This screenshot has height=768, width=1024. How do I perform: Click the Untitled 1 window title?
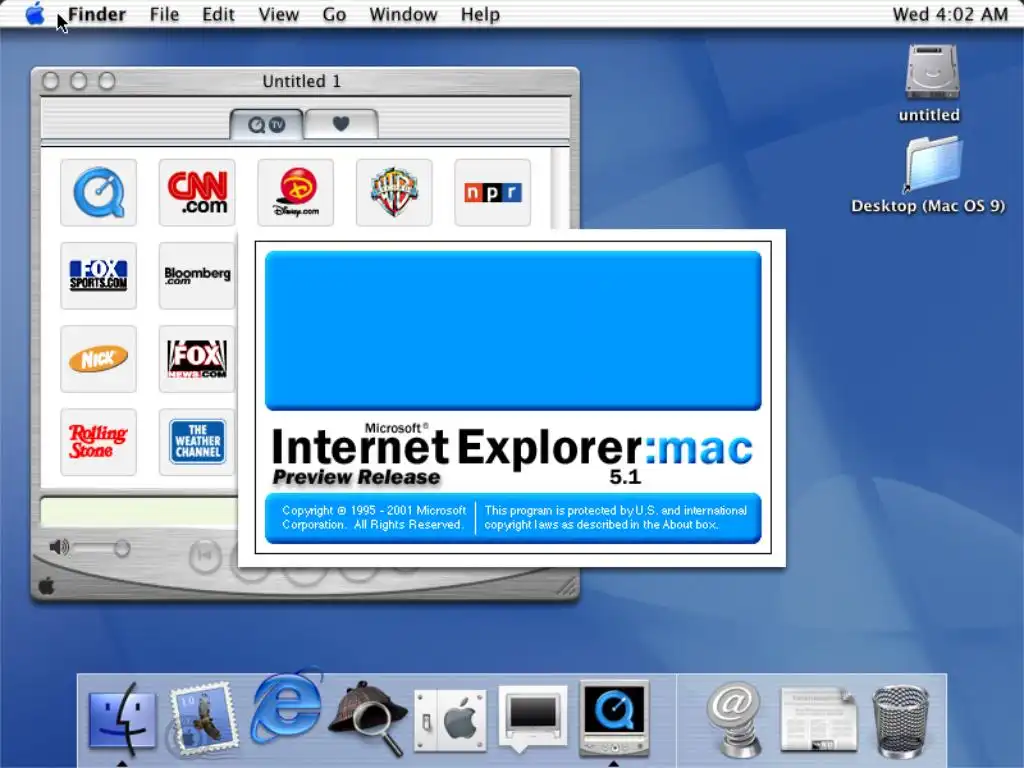[302, 82]
